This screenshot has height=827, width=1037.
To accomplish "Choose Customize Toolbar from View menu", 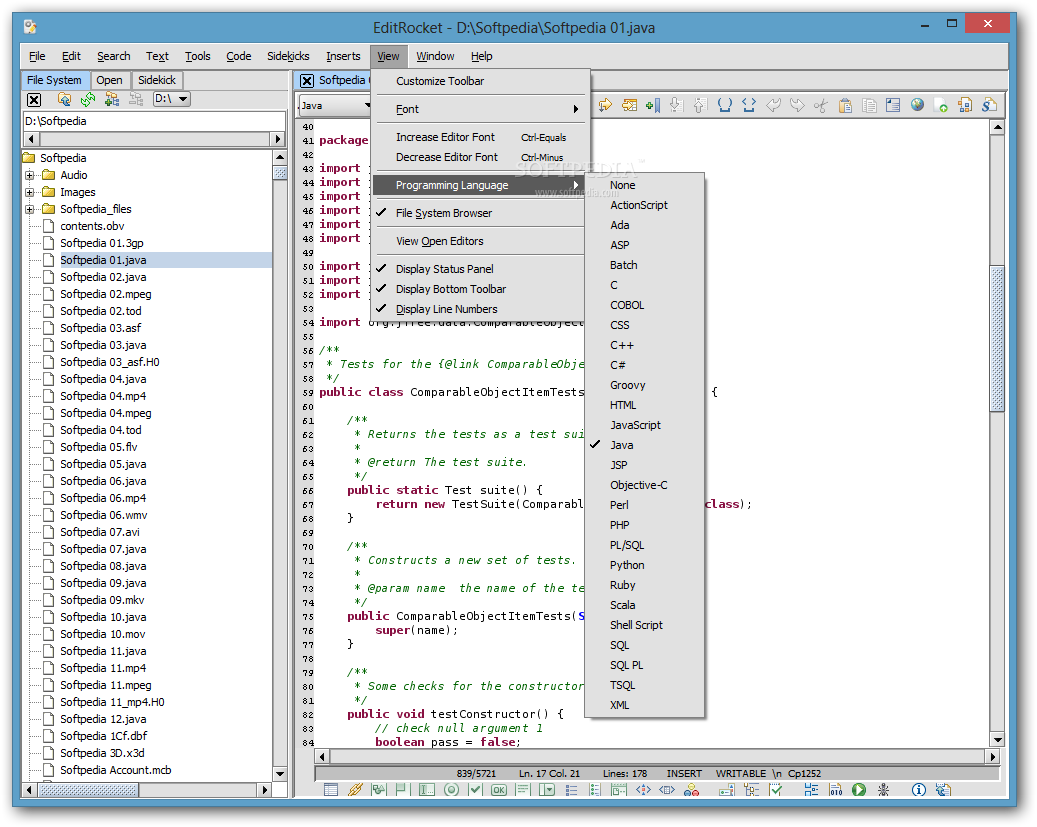I will [x=479, y=81].
